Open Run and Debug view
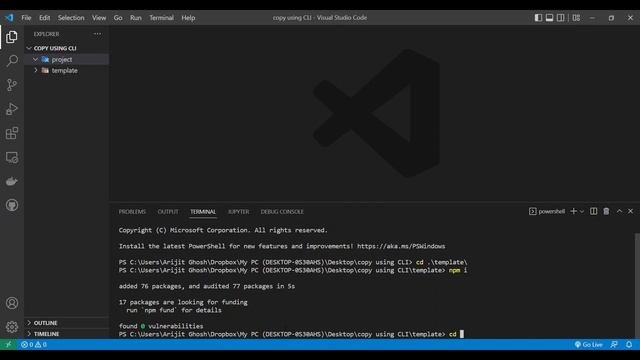This screenshot has width=640, height=360. [x=12, y=109]
